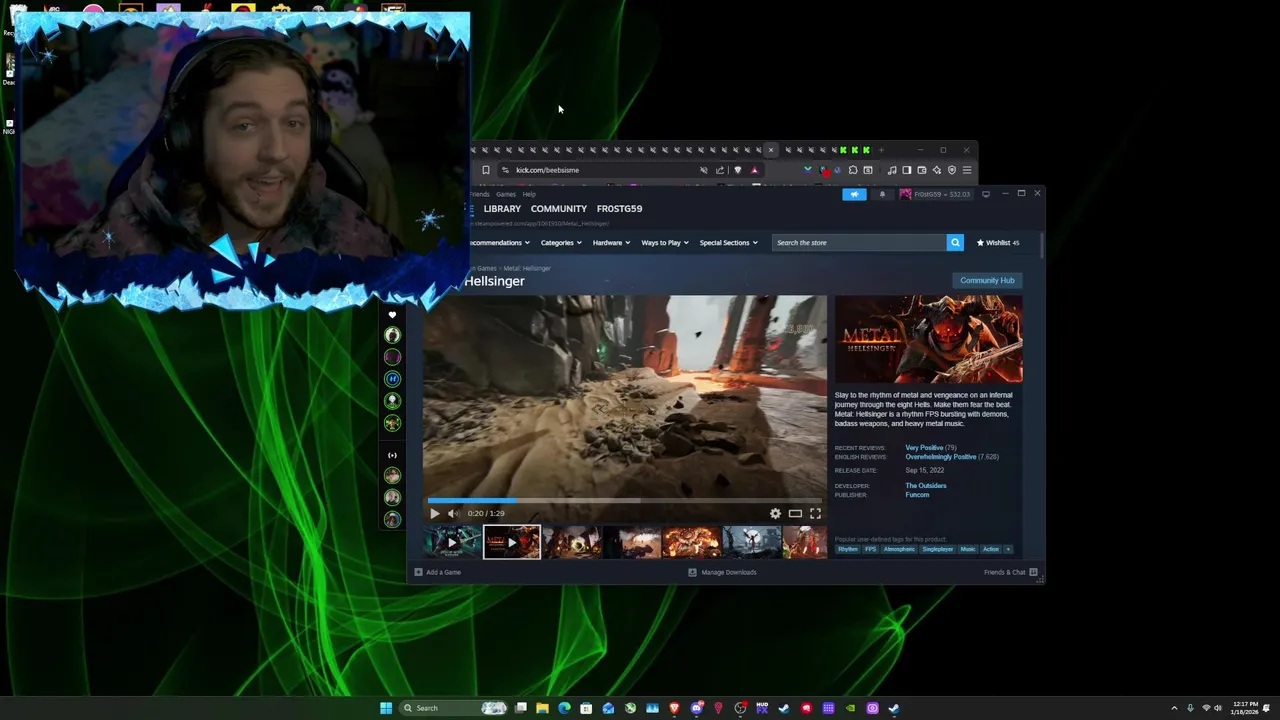Open FR0stG59 account wallet dropdown
Viewport: 1280px width, 720px height.
coord(936,194)
